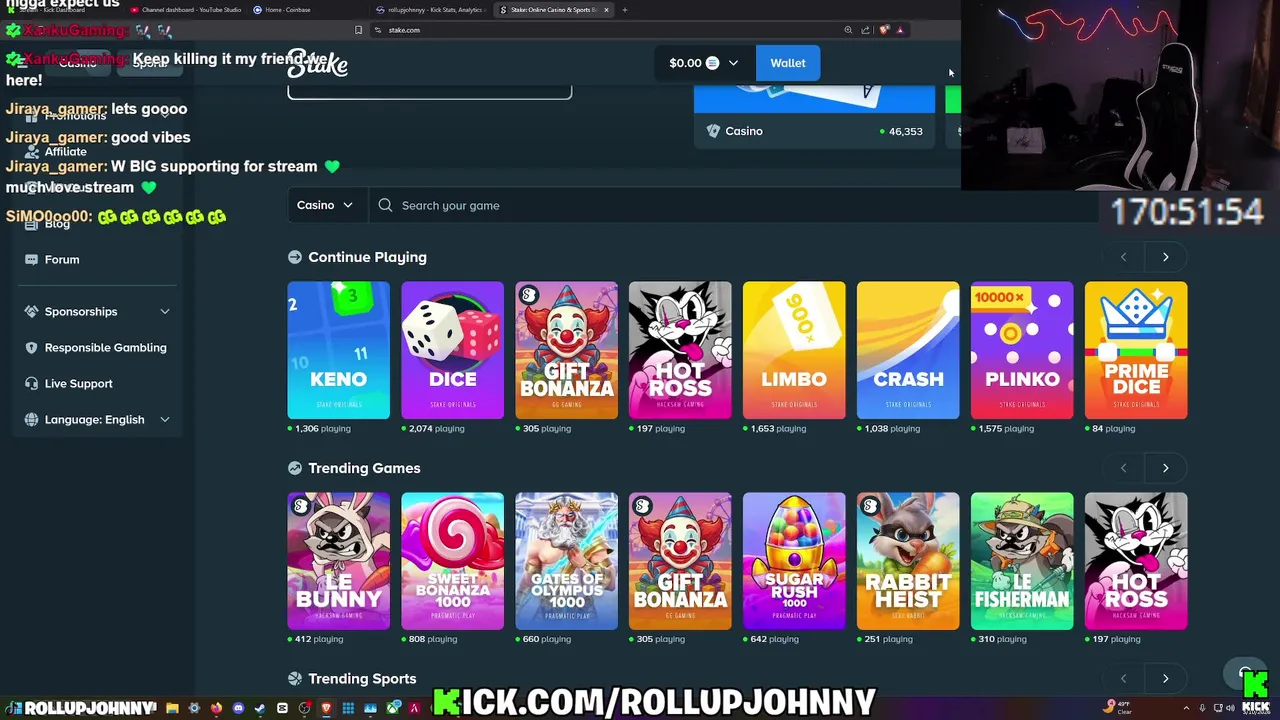The width and height of the screenshot is (1280, 720).
Task: Open Plinko game thumbnail
Action: (1022, 350)
